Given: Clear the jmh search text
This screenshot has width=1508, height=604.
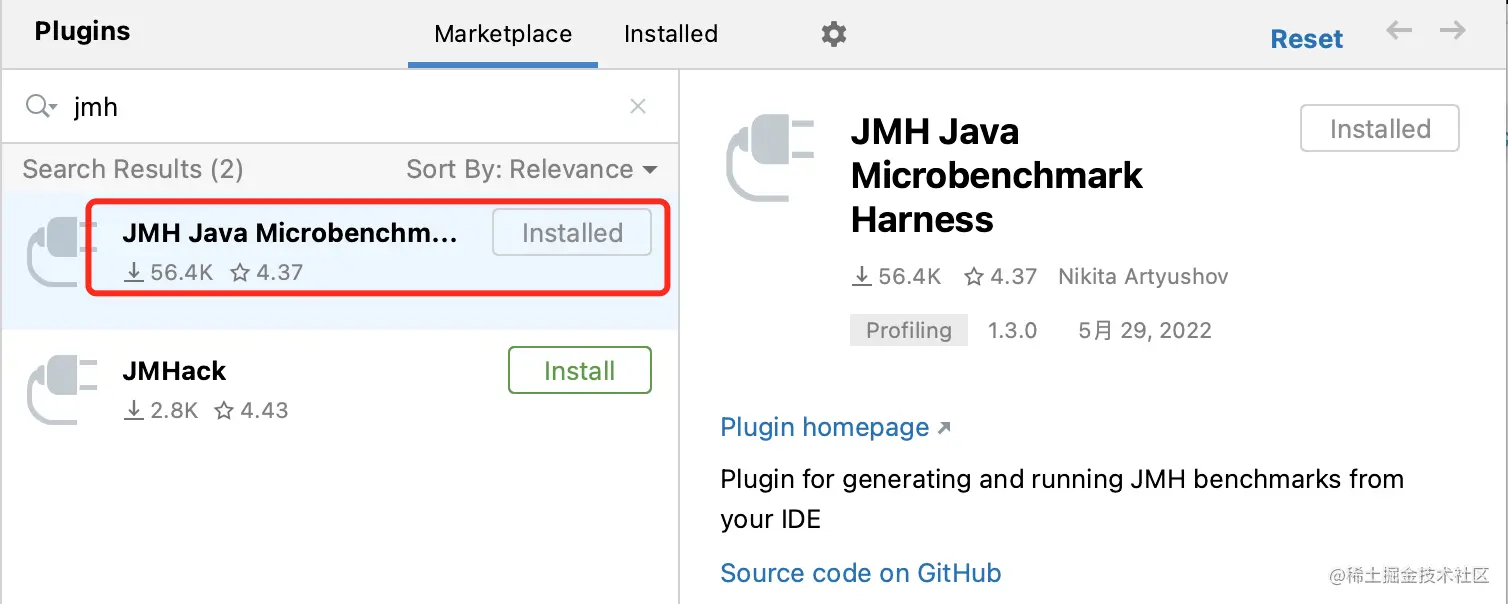Looking at the screenshot, I should (x=638, y=106).
